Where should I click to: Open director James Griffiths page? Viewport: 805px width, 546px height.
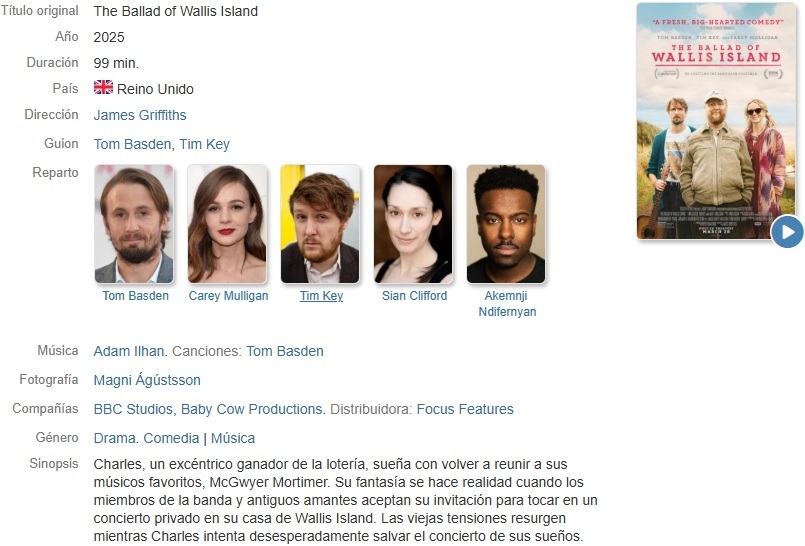coord(140,115)
